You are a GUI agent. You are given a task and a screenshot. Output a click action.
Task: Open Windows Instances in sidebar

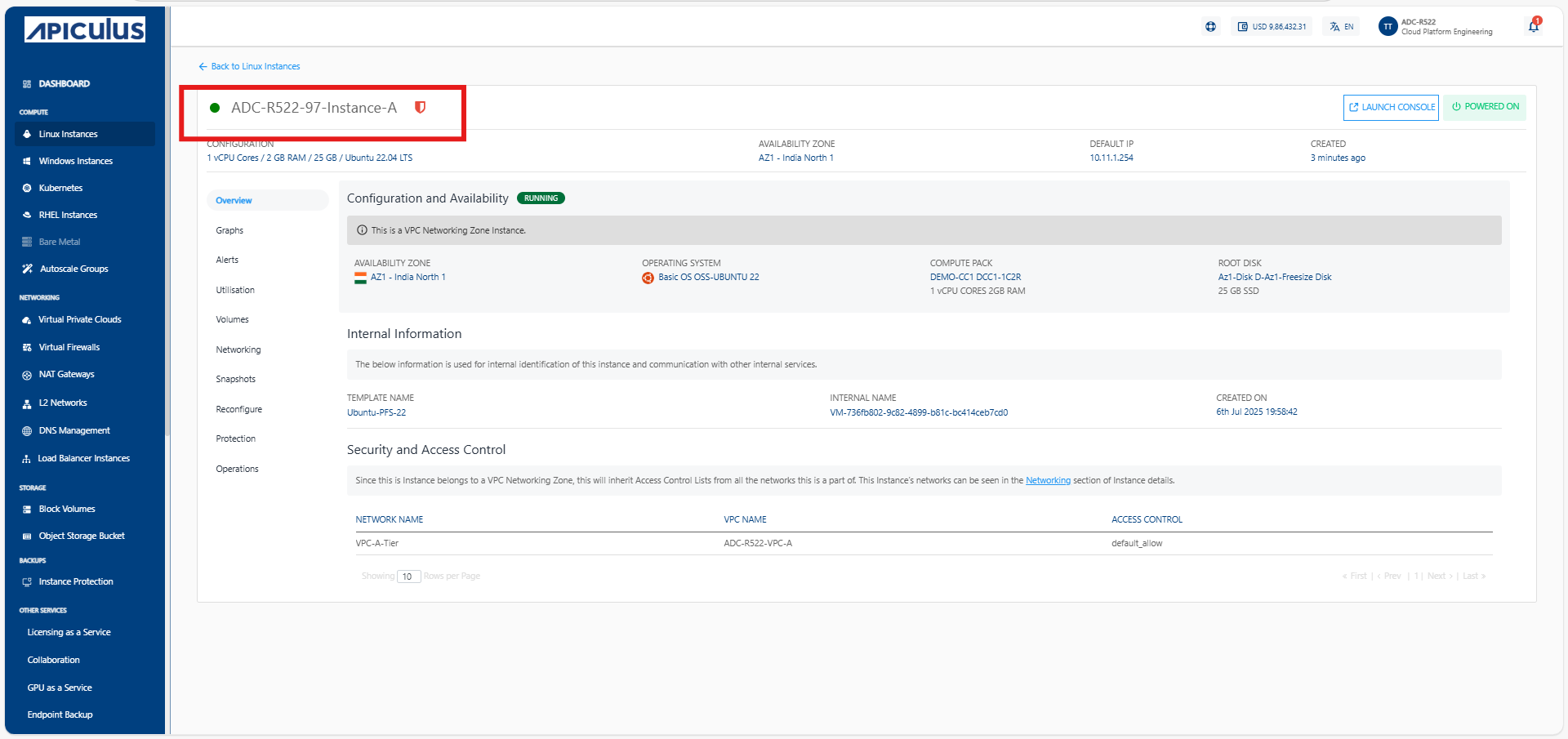(75, 161)
